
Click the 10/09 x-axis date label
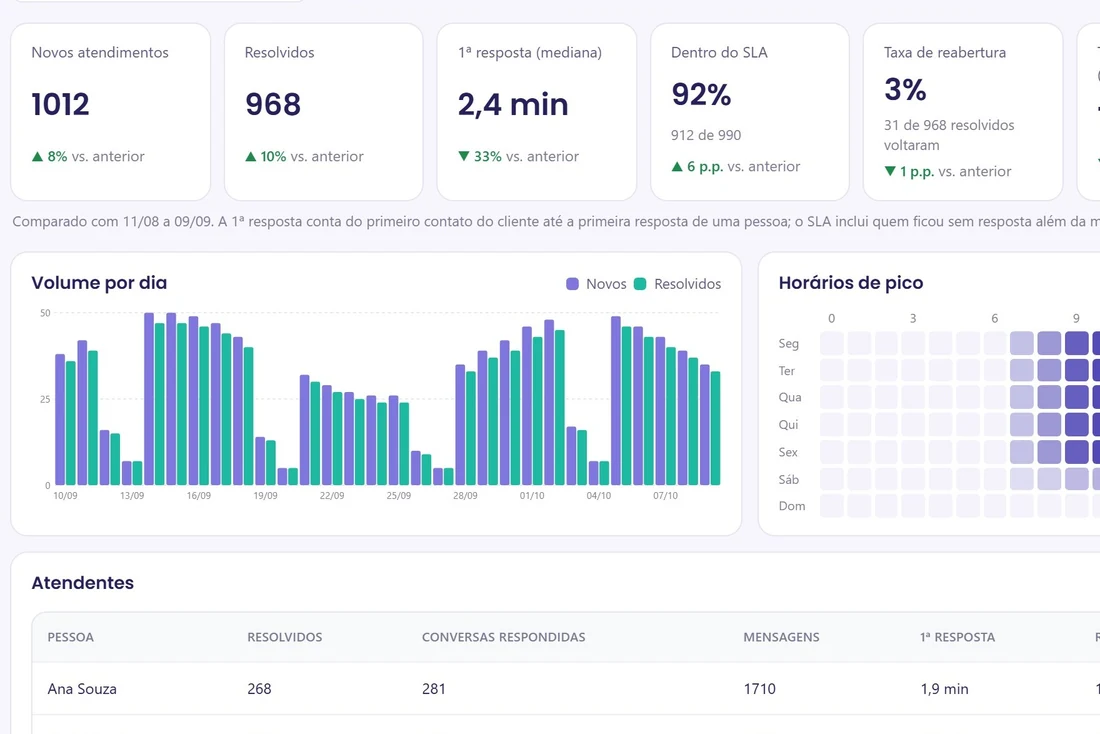coord(65,495)
